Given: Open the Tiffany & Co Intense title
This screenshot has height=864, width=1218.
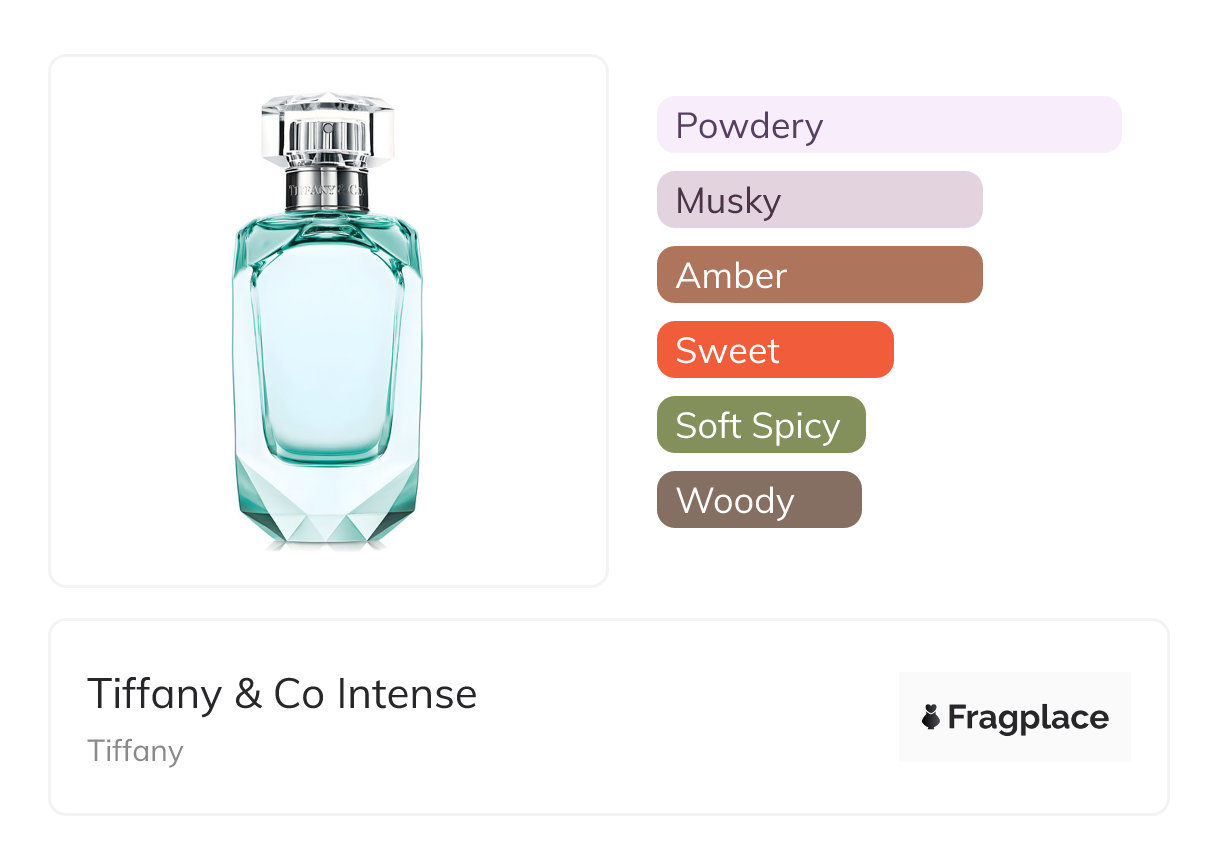Looking at the screenshot, I should 282,694.
